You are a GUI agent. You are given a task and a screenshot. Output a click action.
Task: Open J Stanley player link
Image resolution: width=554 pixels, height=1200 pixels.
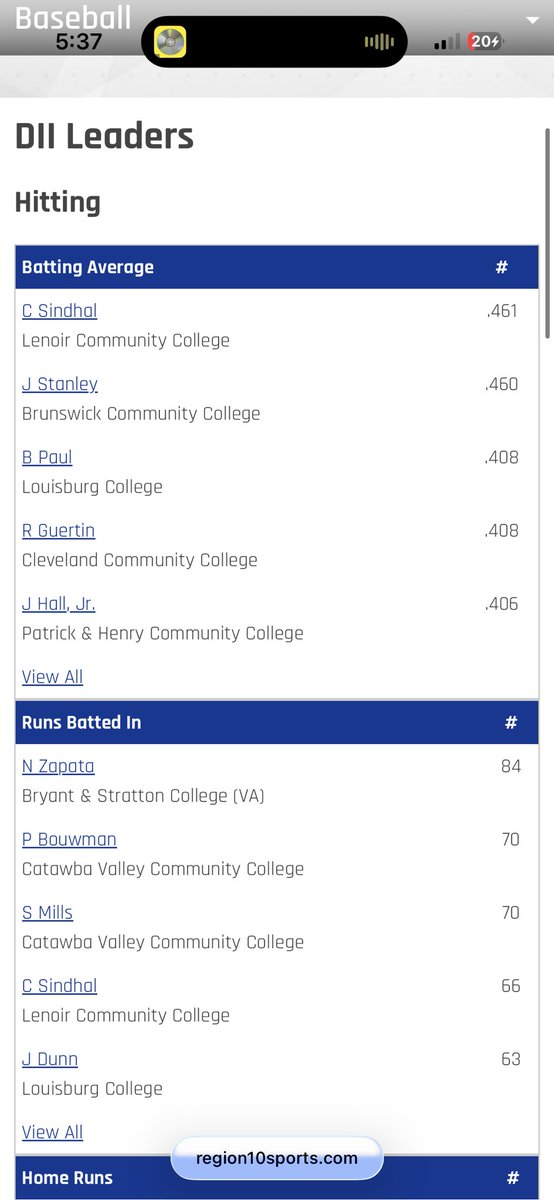[60, 384]
